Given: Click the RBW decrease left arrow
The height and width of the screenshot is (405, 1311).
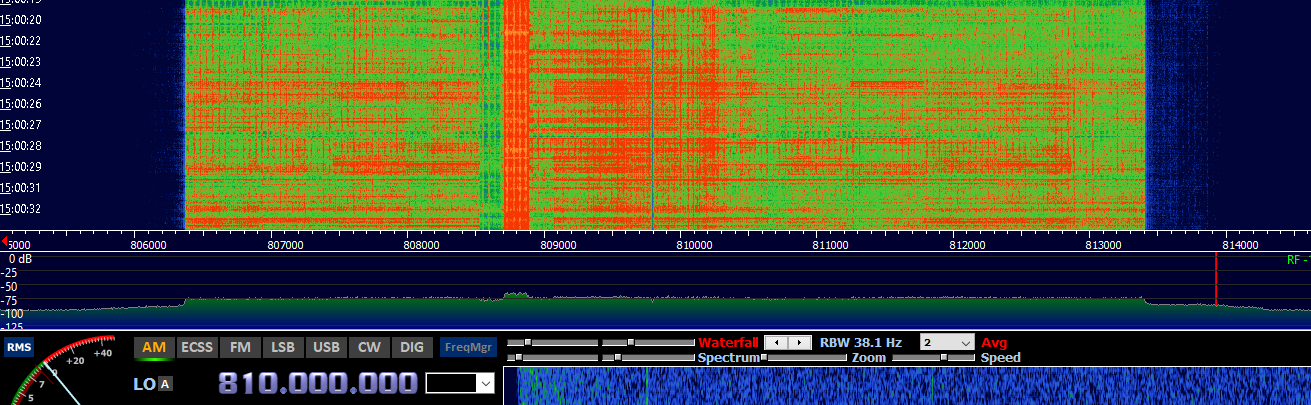Looking at the screenshot, I should point(776,342).
